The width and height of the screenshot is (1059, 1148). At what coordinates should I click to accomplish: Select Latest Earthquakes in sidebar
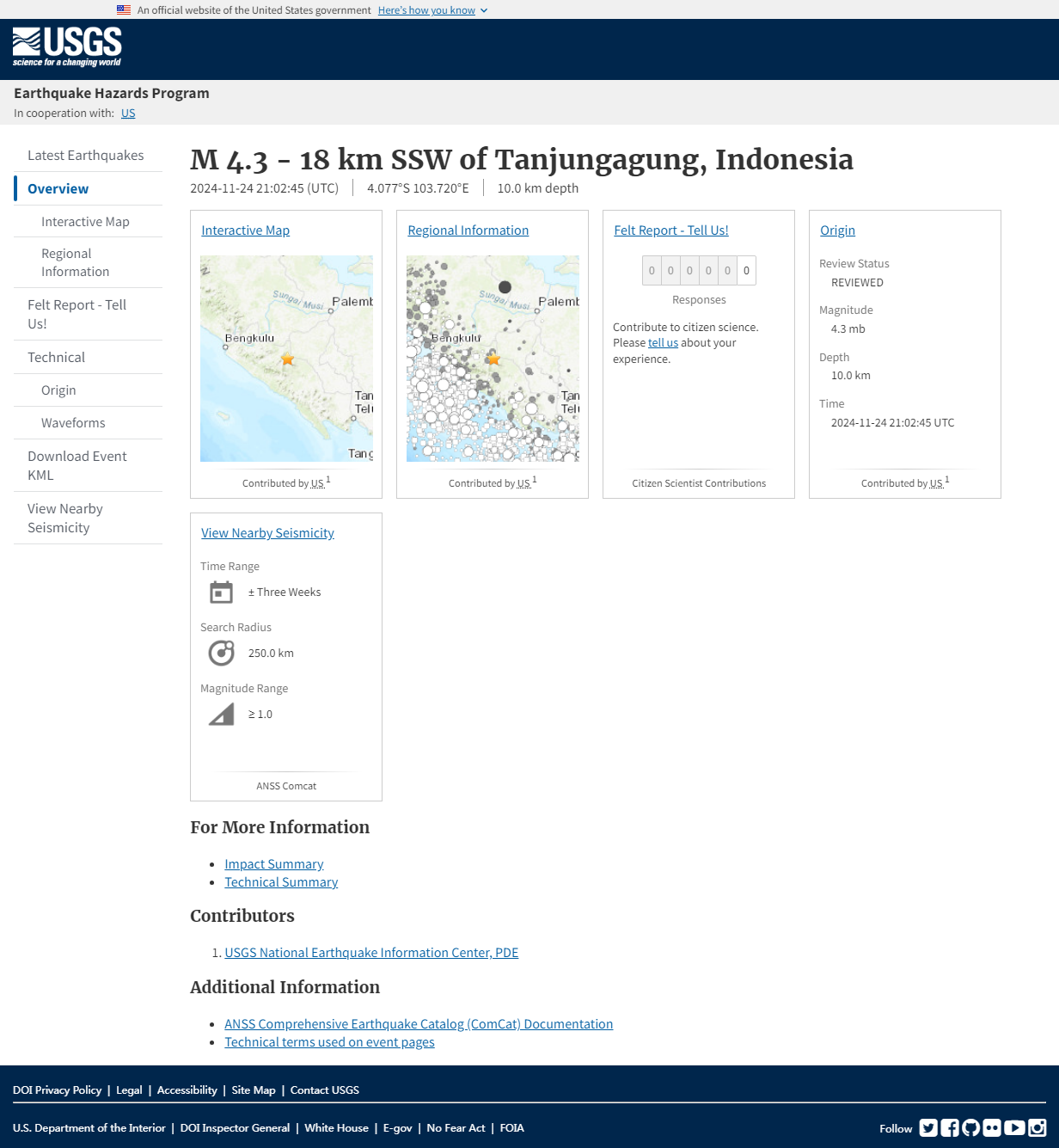point(86,156)
